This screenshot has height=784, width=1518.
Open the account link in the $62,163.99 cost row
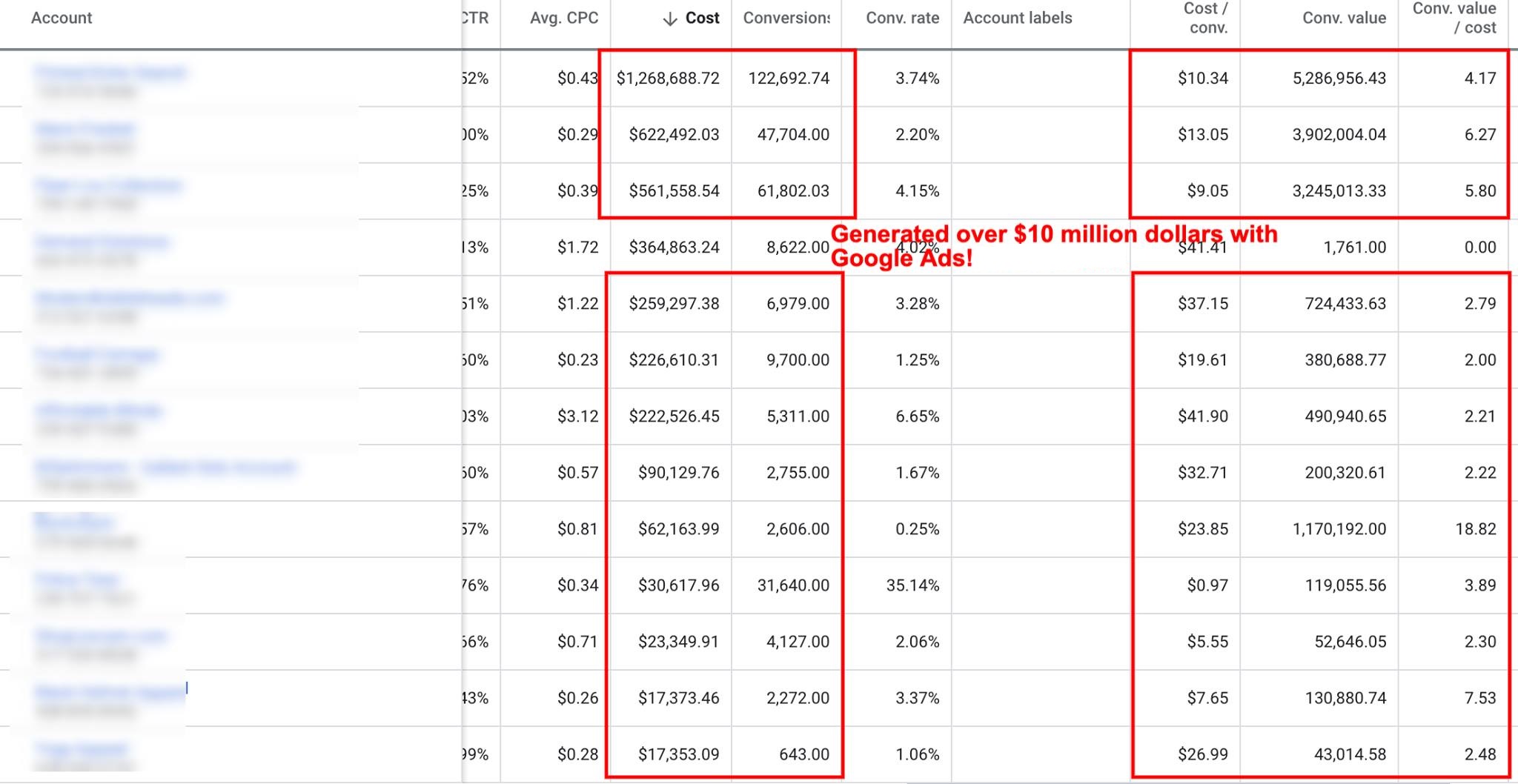[74, 522]
